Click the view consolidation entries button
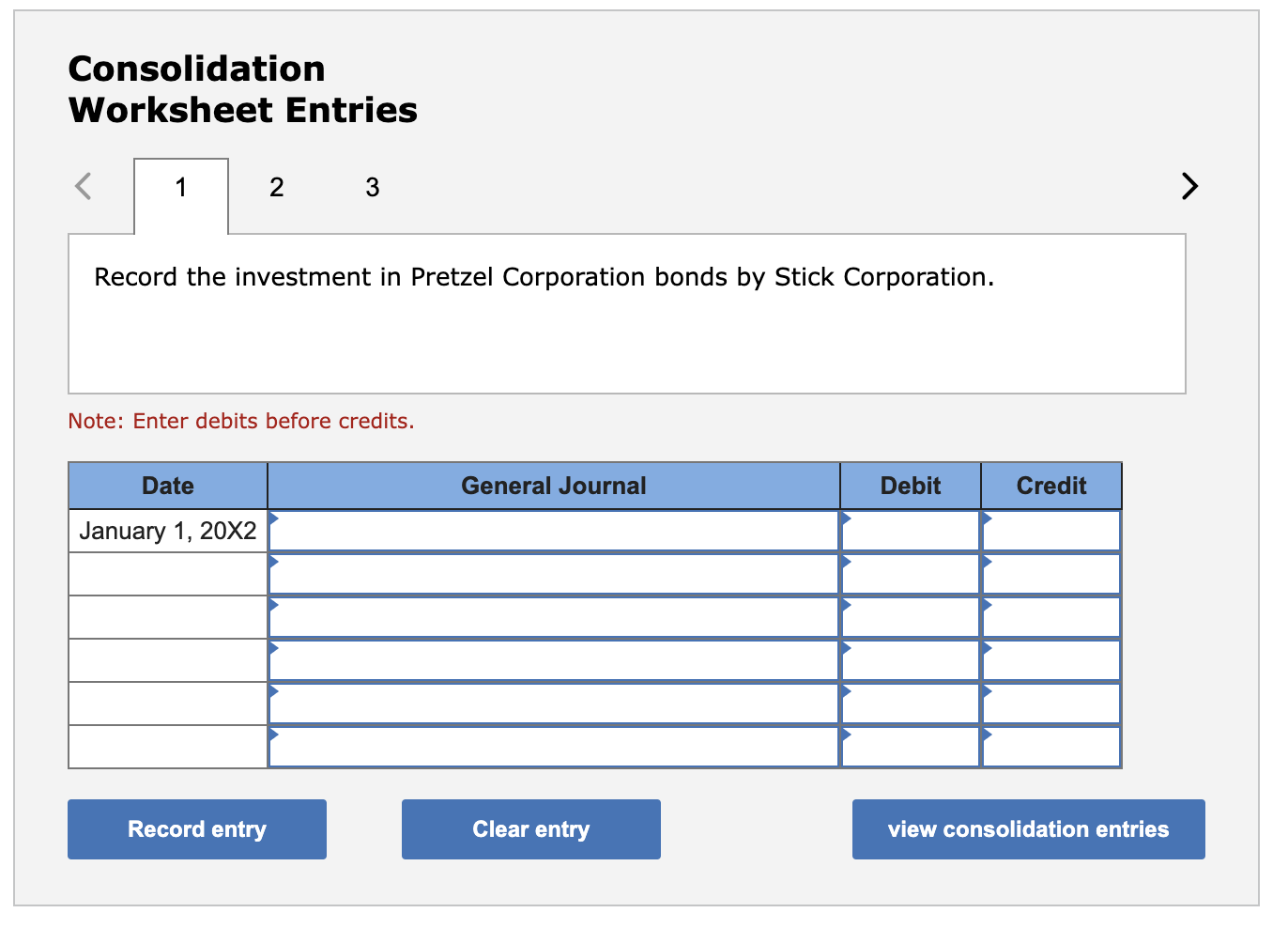 tap(1027, 828)
